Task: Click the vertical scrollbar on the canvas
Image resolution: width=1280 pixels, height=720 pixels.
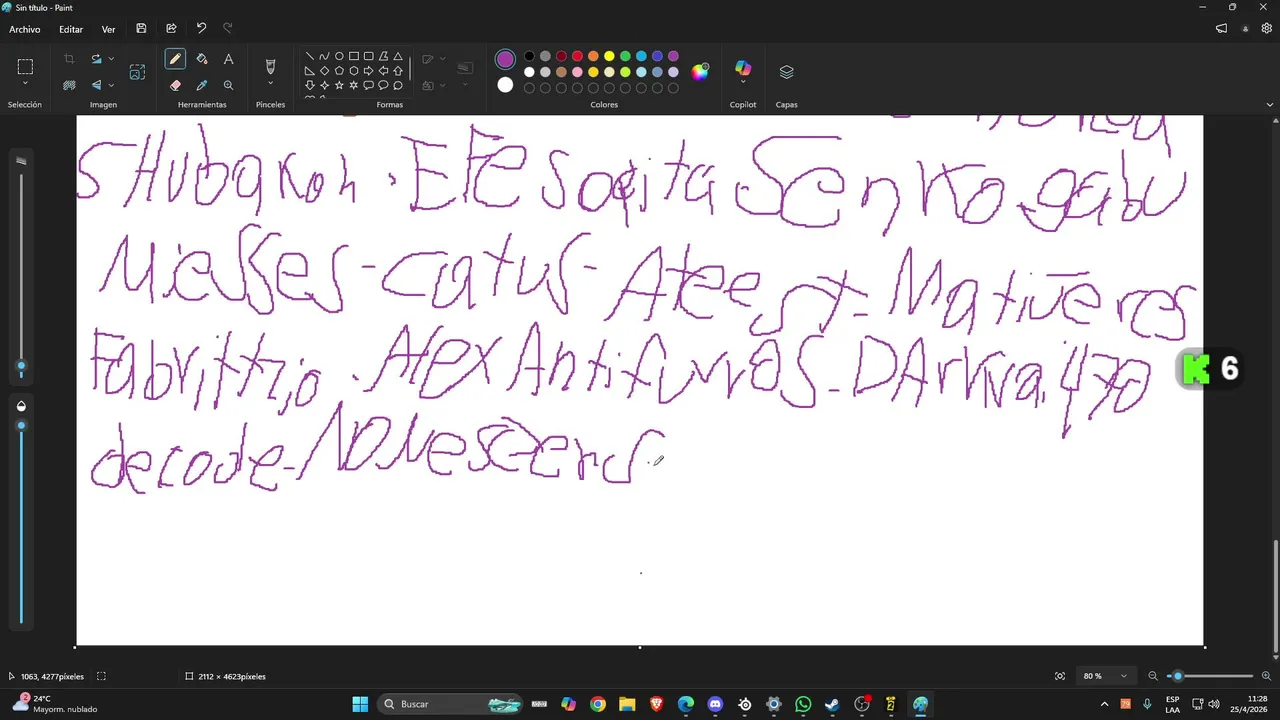Action: (1275, 600)
